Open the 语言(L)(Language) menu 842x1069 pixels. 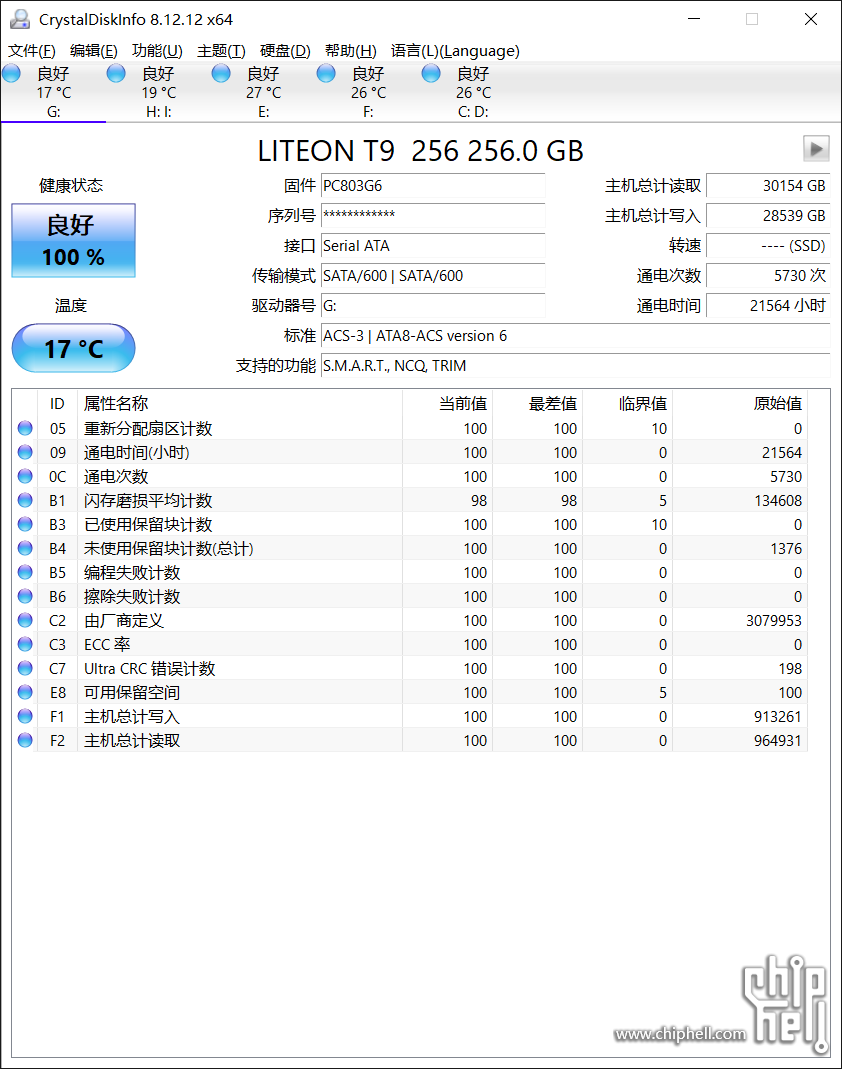click(455, 51)
